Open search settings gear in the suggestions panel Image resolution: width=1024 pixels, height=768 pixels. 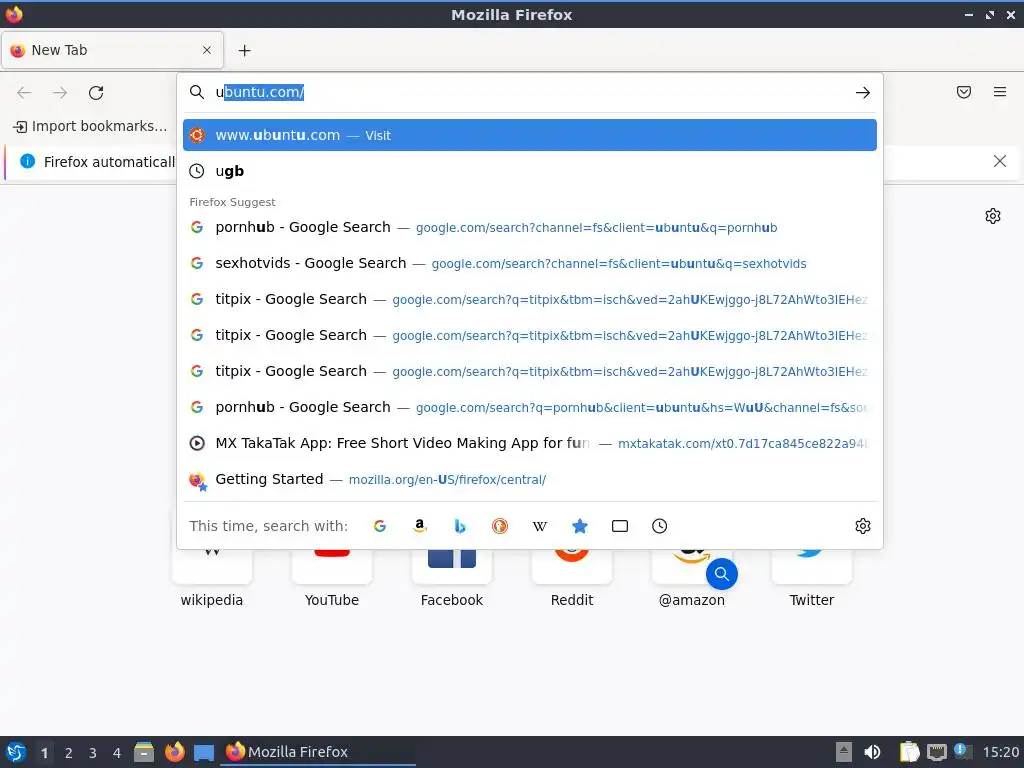coord(863,526)
